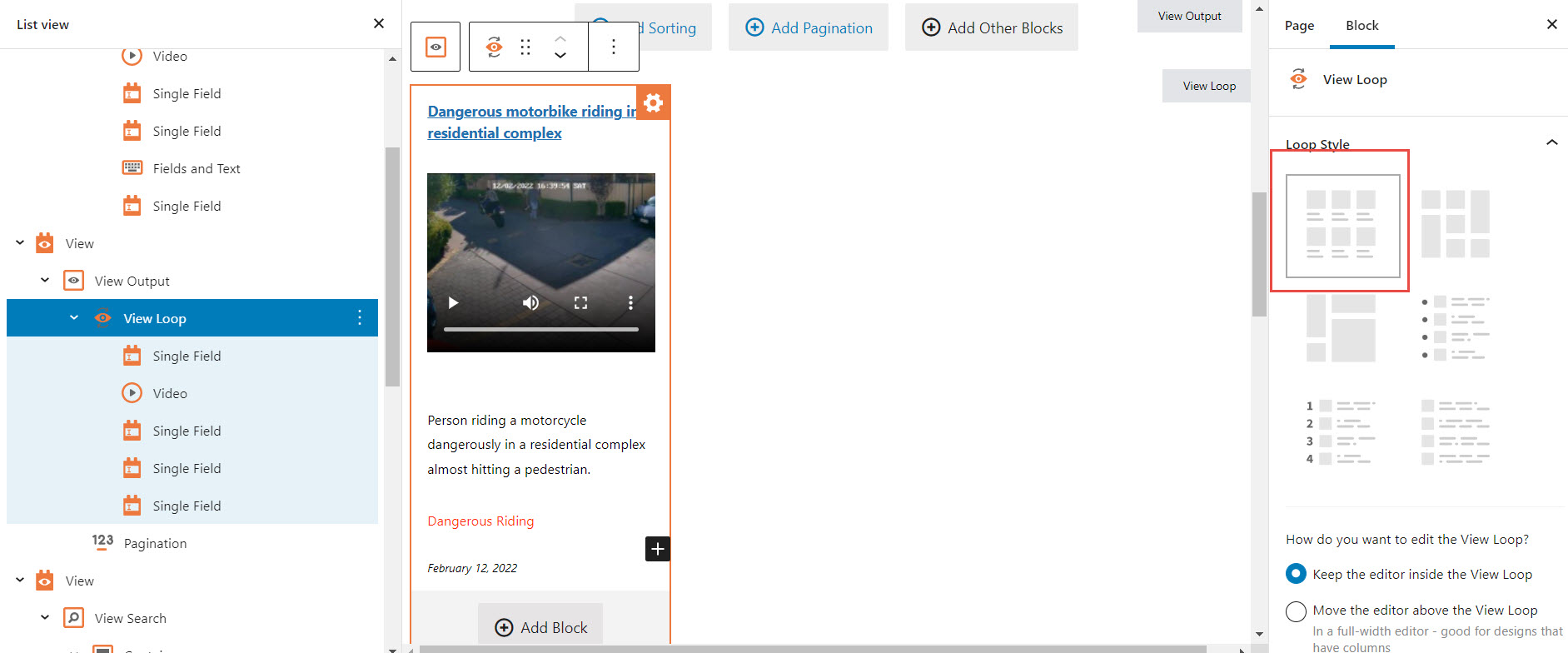
Task: Collapse the View item above View Search
Action: click(x=20, y=581)
